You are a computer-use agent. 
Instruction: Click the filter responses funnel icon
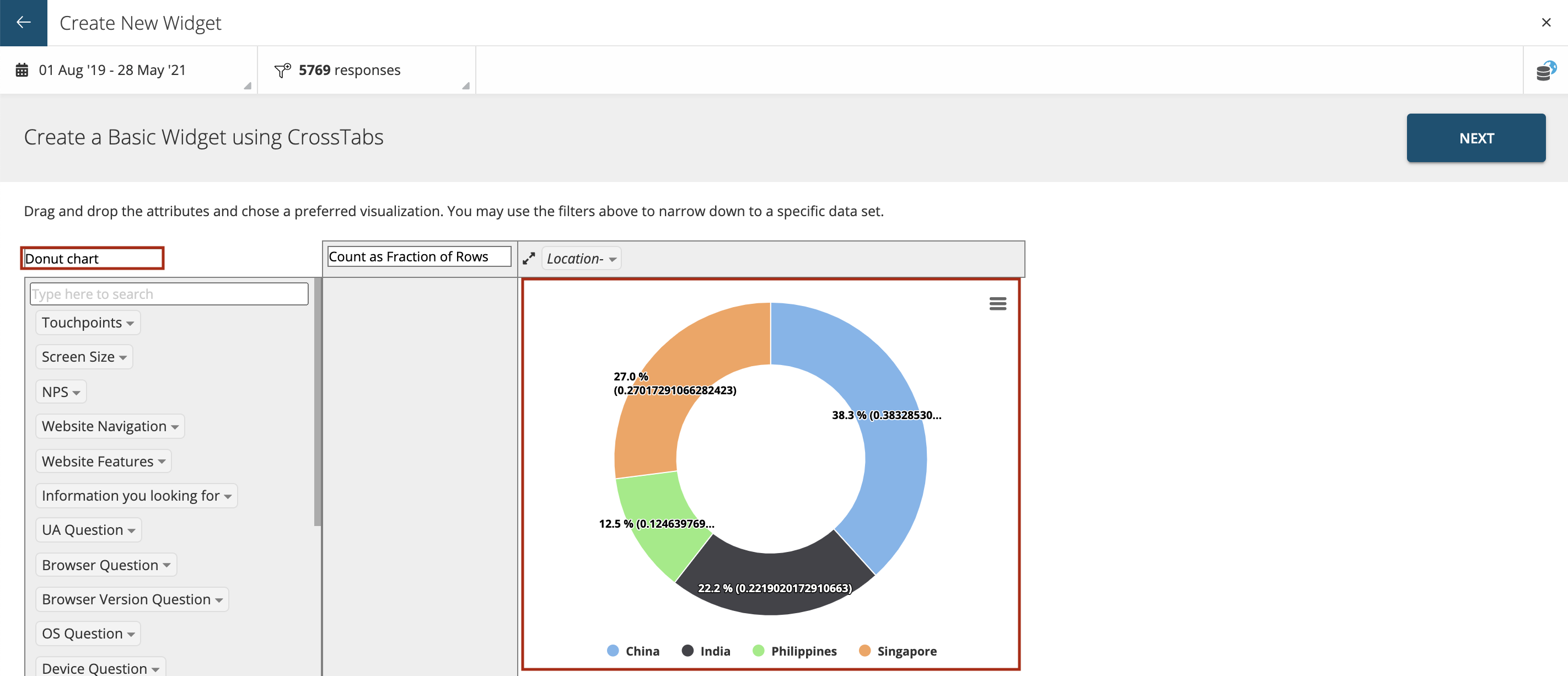coord(282,71)
